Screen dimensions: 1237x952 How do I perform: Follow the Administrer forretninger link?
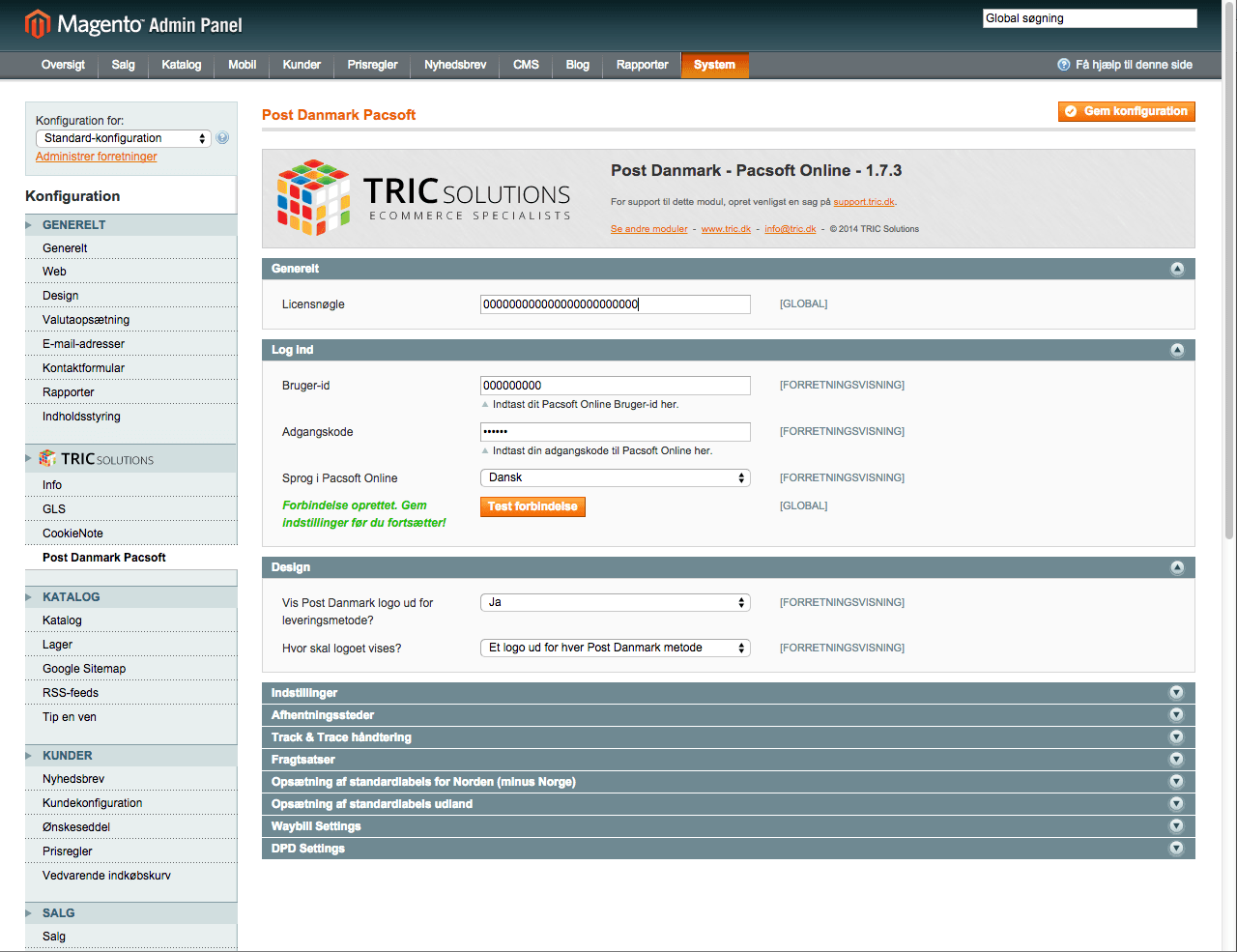96,157
